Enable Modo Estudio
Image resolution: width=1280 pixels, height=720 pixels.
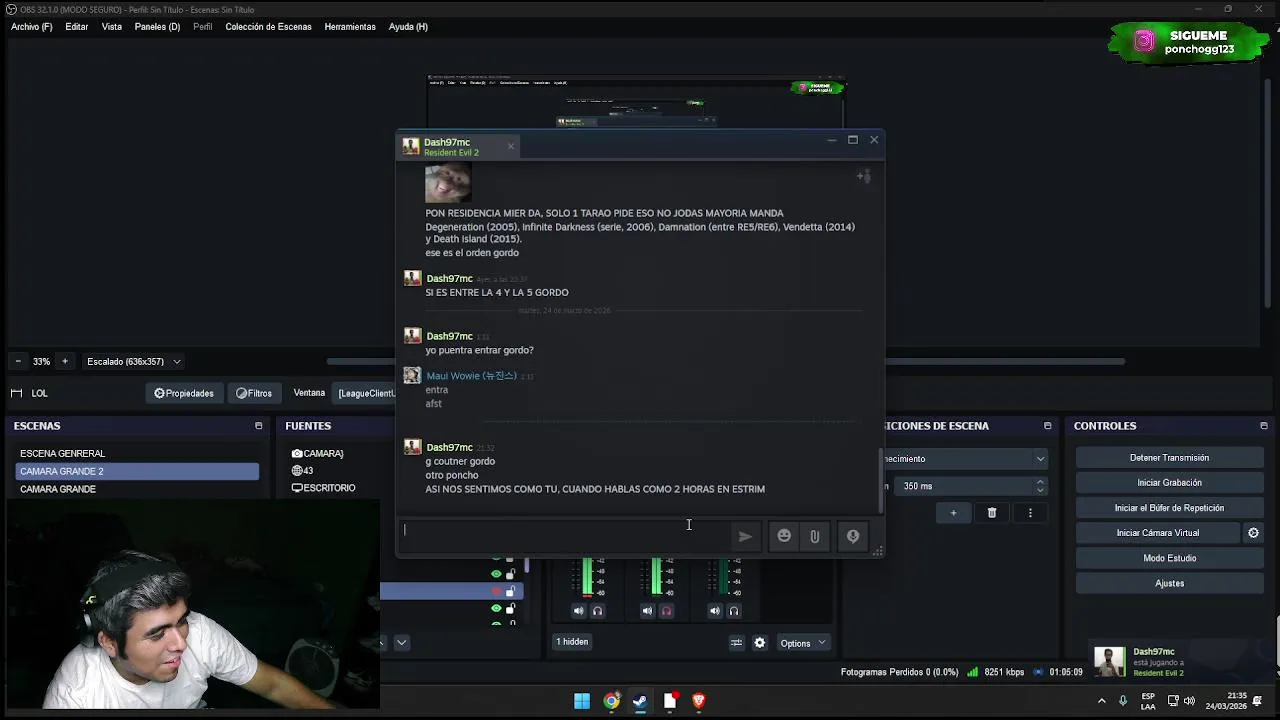1169,558
